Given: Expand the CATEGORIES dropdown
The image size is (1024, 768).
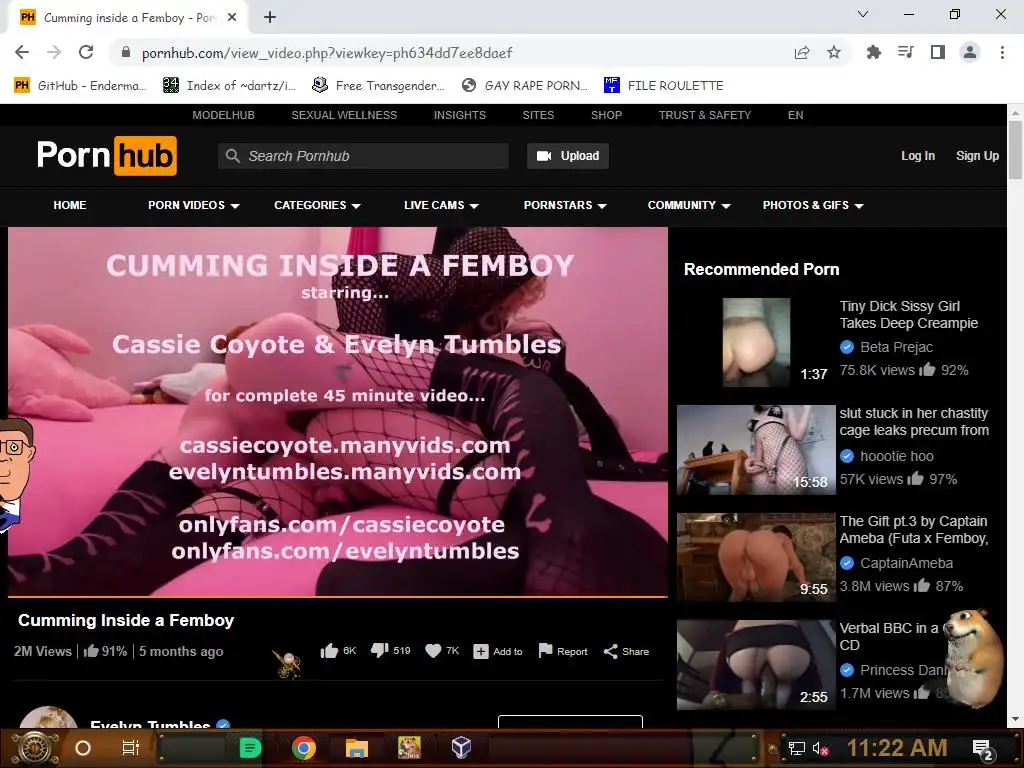Looking at the screenshot, I should (x=317, y=205).
